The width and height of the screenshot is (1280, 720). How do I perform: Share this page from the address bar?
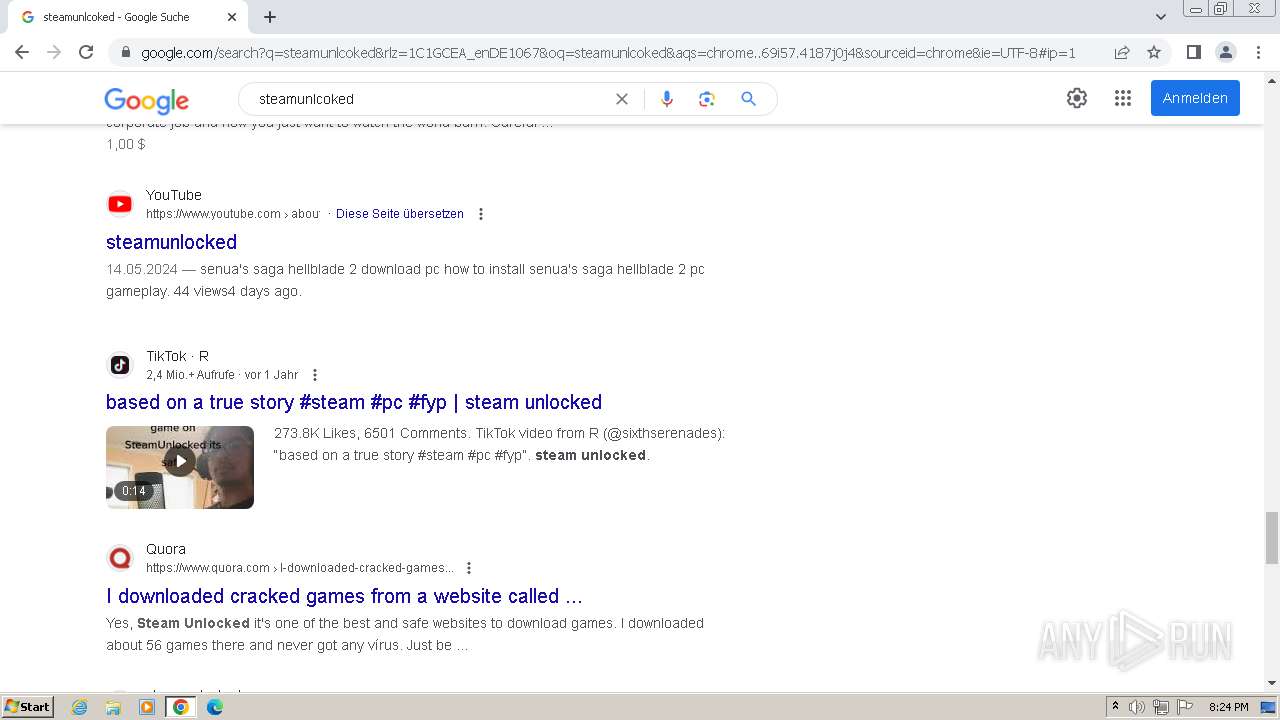(1122, 52)
